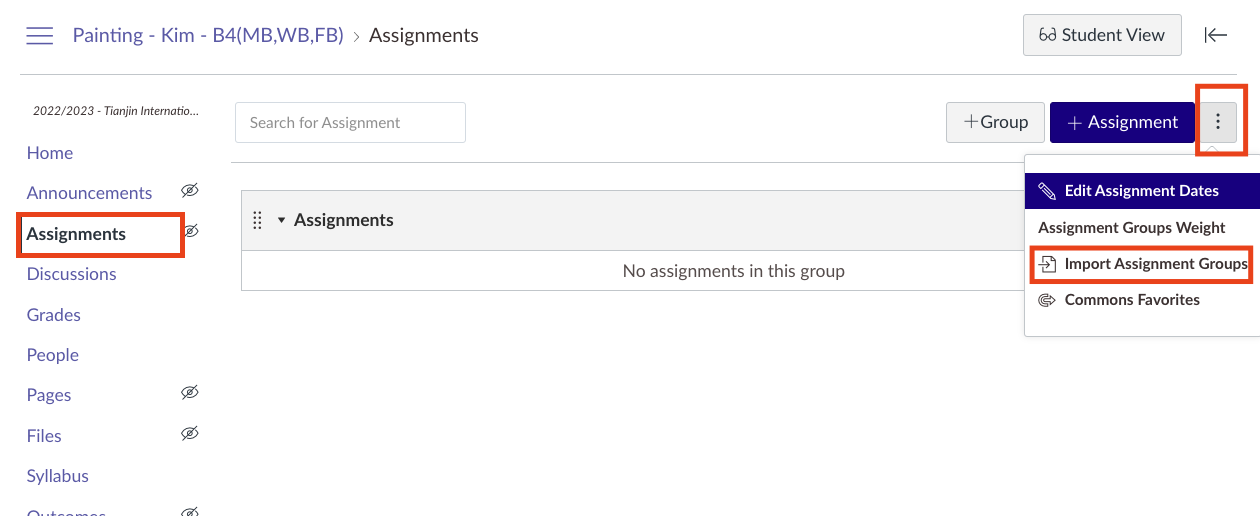Click the Import Assignment Groups arrow icon
Image resolution: width=1260 pixels, height=516 pixels.
point(1047,264)
